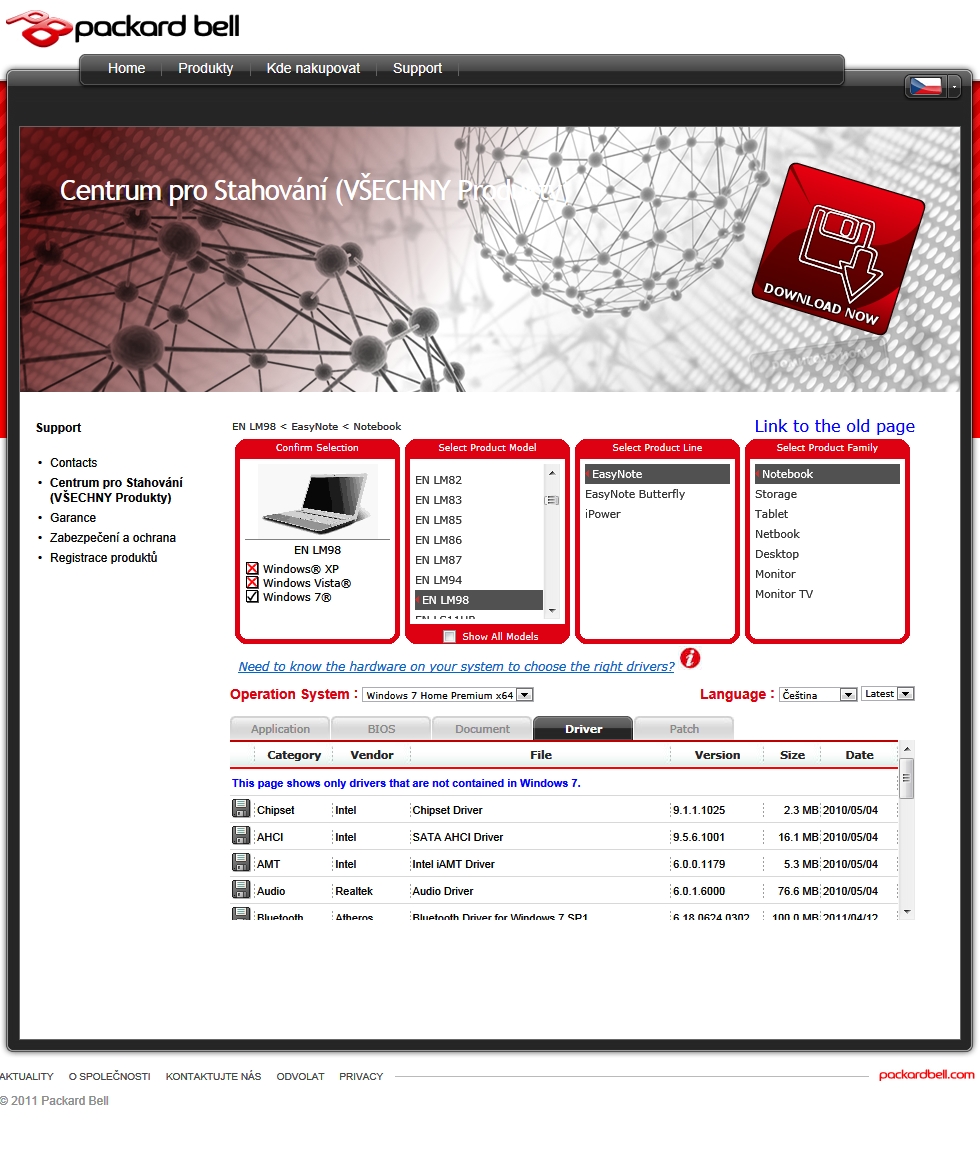The width and height of the screenshot is (980, 1171).
Task: Switch to the Driver tab
Action: click(583, 728)
